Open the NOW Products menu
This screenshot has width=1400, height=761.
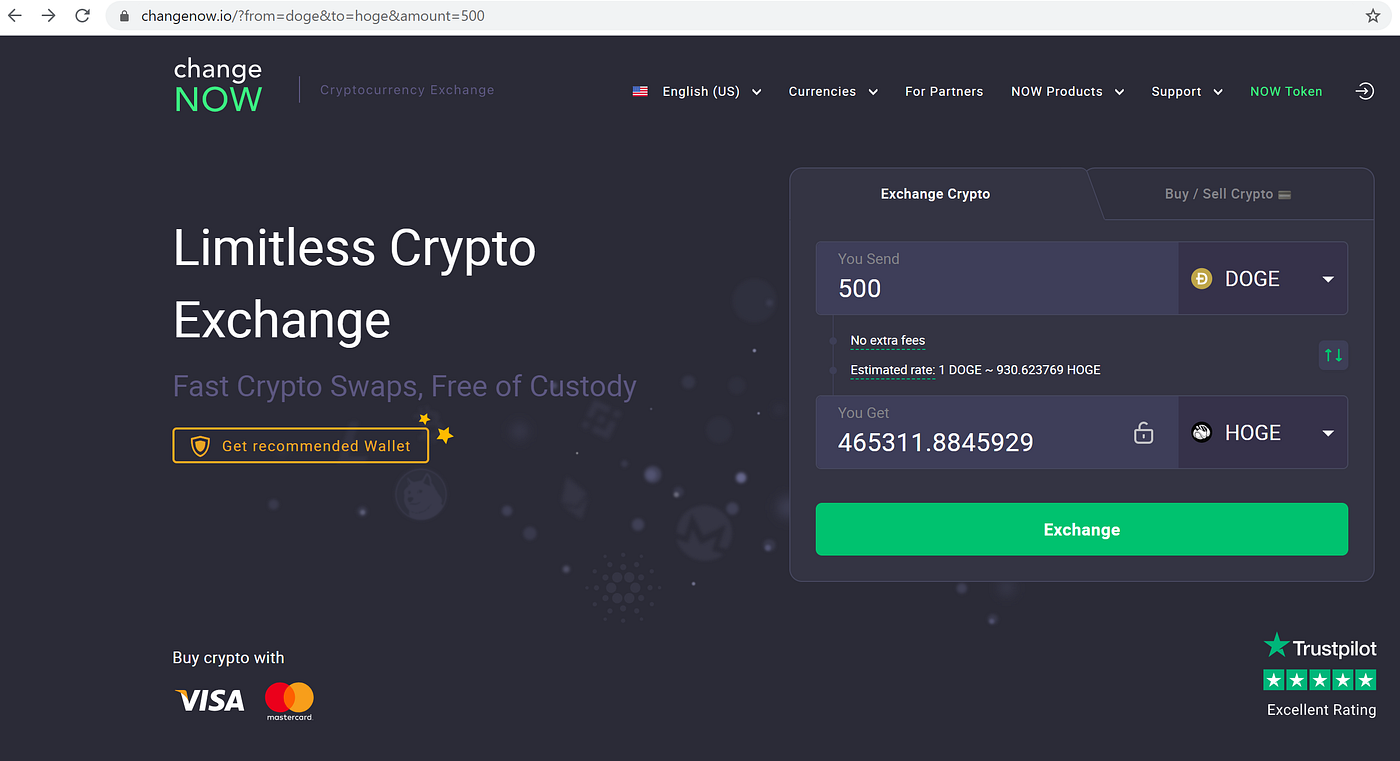pyautogui.click(x=1067, y=91)
